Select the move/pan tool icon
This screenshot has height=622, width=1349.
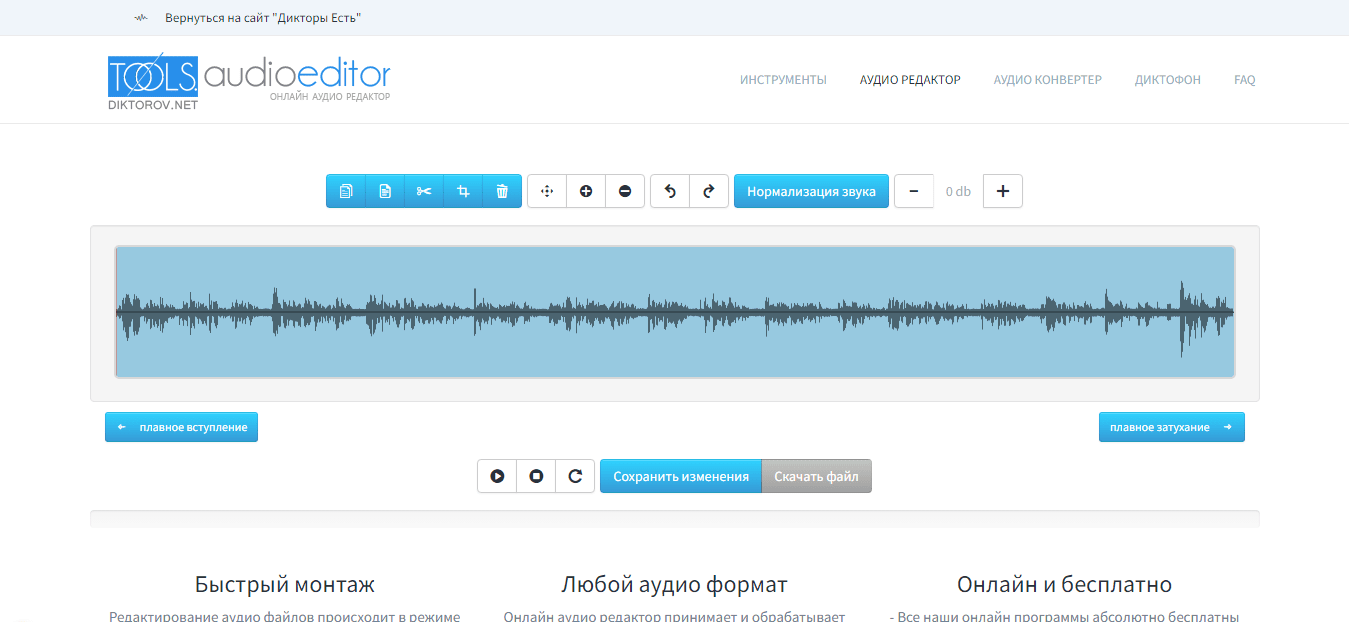(547, 191)
